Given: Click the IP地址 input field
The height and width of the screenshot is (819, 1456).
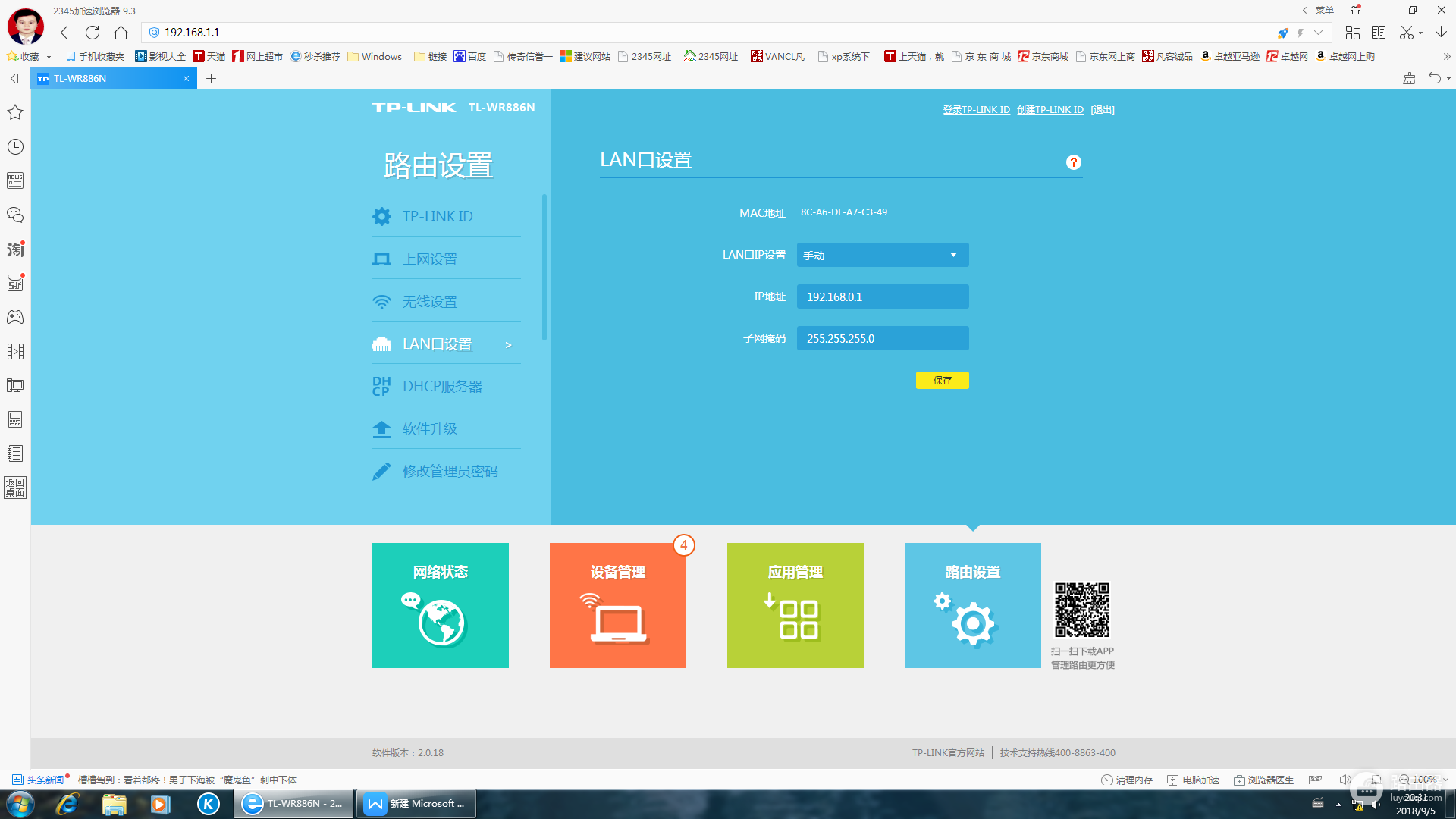Looking at the screenshot, I should pos(882,297).
